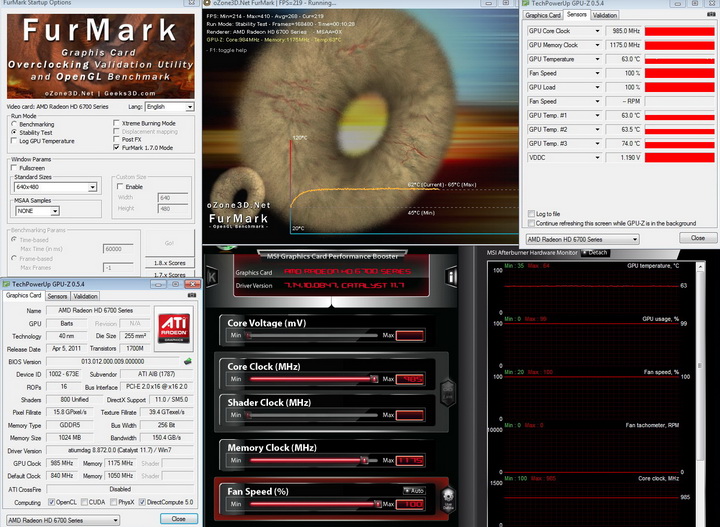Click the FurMark render view
This screenshot has height=527, width=720.
point(360,126)
